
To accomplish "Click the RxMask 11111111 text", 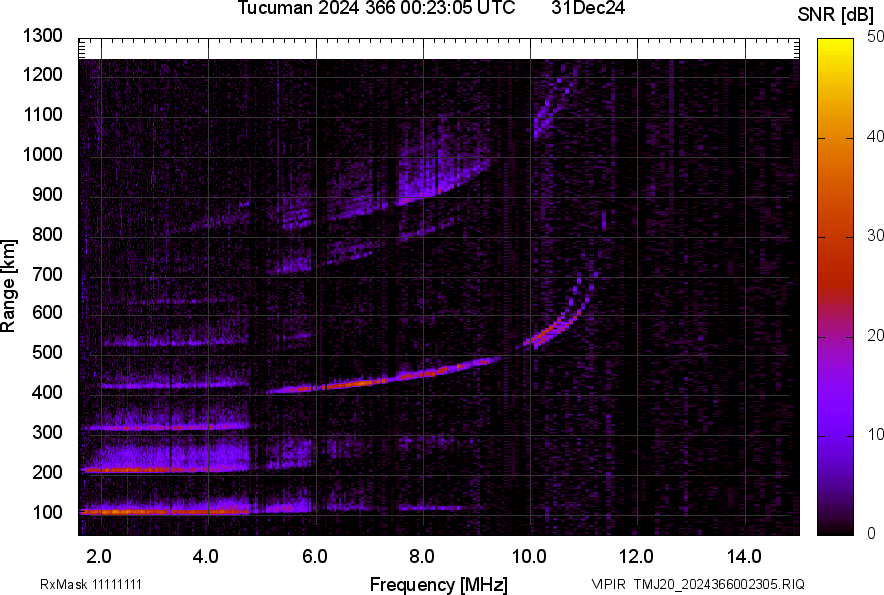I will [98, 584].
